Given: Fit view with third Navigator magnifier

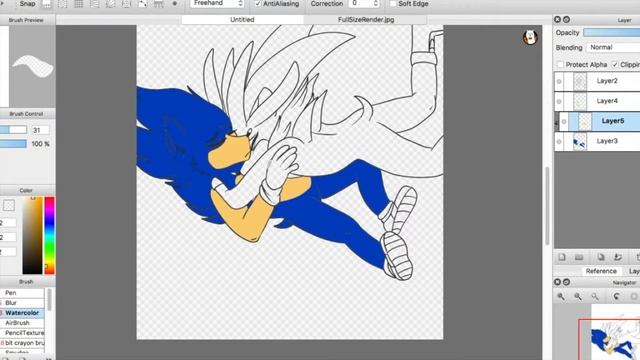Looking at the screenshot, I should pos(595,296).
